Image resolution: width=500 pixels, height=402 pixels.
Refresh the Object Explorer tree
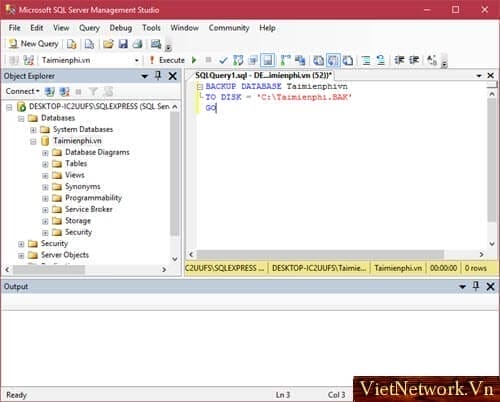[108, 91]
